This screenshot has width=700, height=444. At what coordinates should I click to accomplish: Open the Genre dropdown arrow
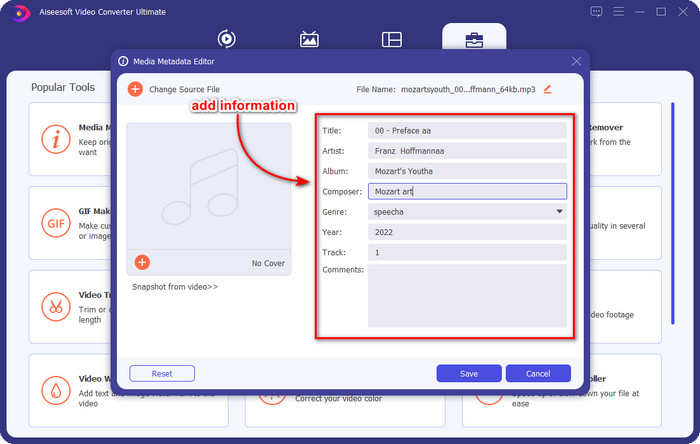pos(559,212)
